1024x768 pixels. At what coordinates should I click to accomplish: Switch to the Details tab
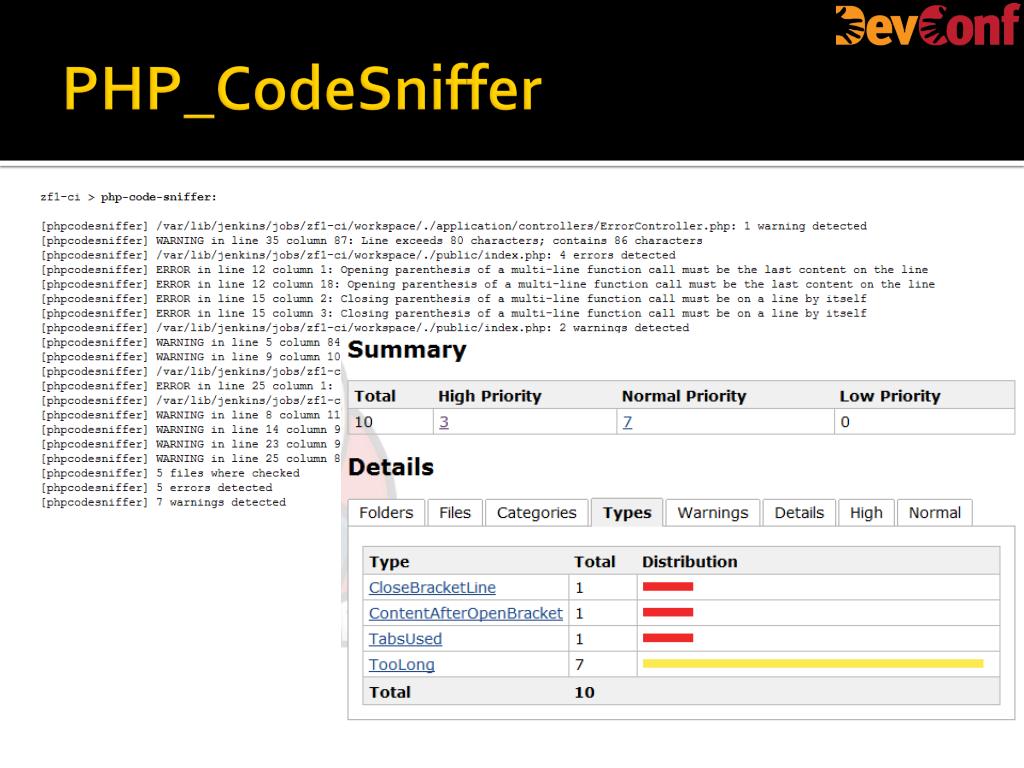pyautogui.click(x=799, y=513)
